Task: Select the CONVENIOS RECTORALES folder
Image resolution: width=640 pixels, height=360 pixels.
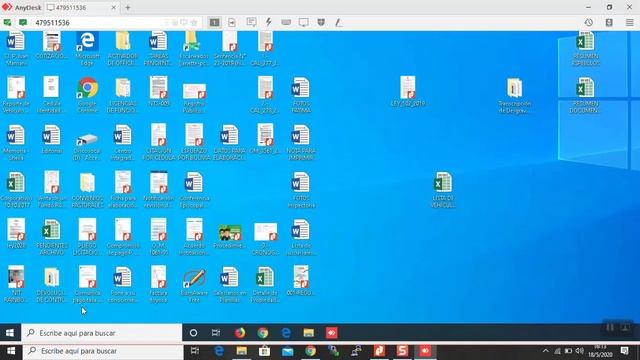Action: pos(87,190)
